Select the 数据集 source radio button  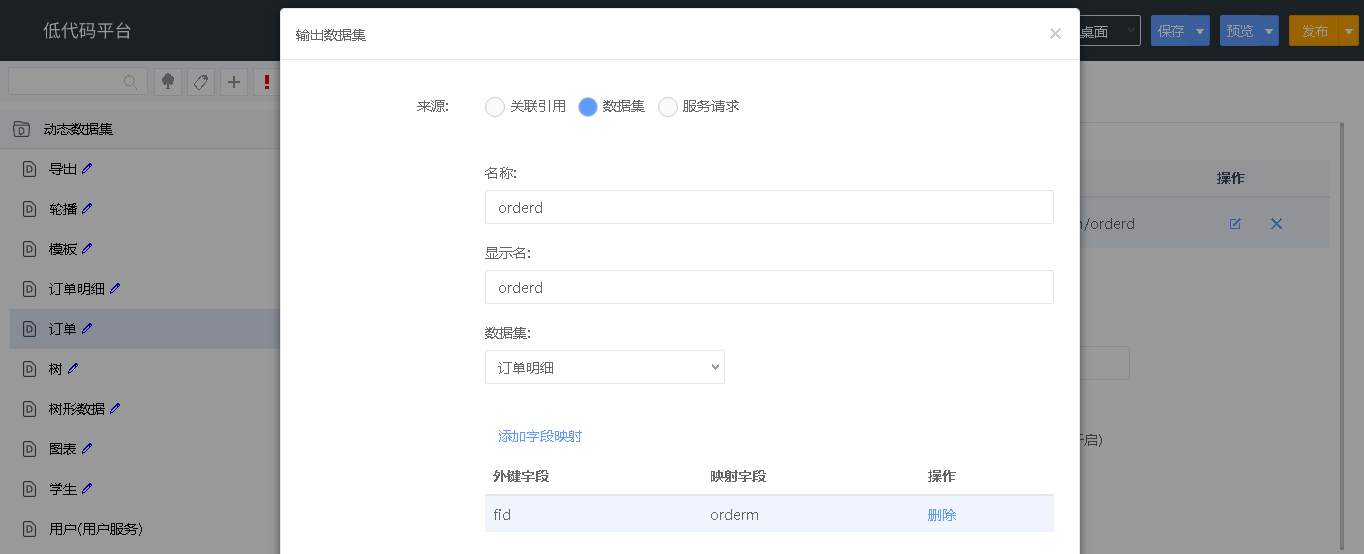[x=588, y=107]
